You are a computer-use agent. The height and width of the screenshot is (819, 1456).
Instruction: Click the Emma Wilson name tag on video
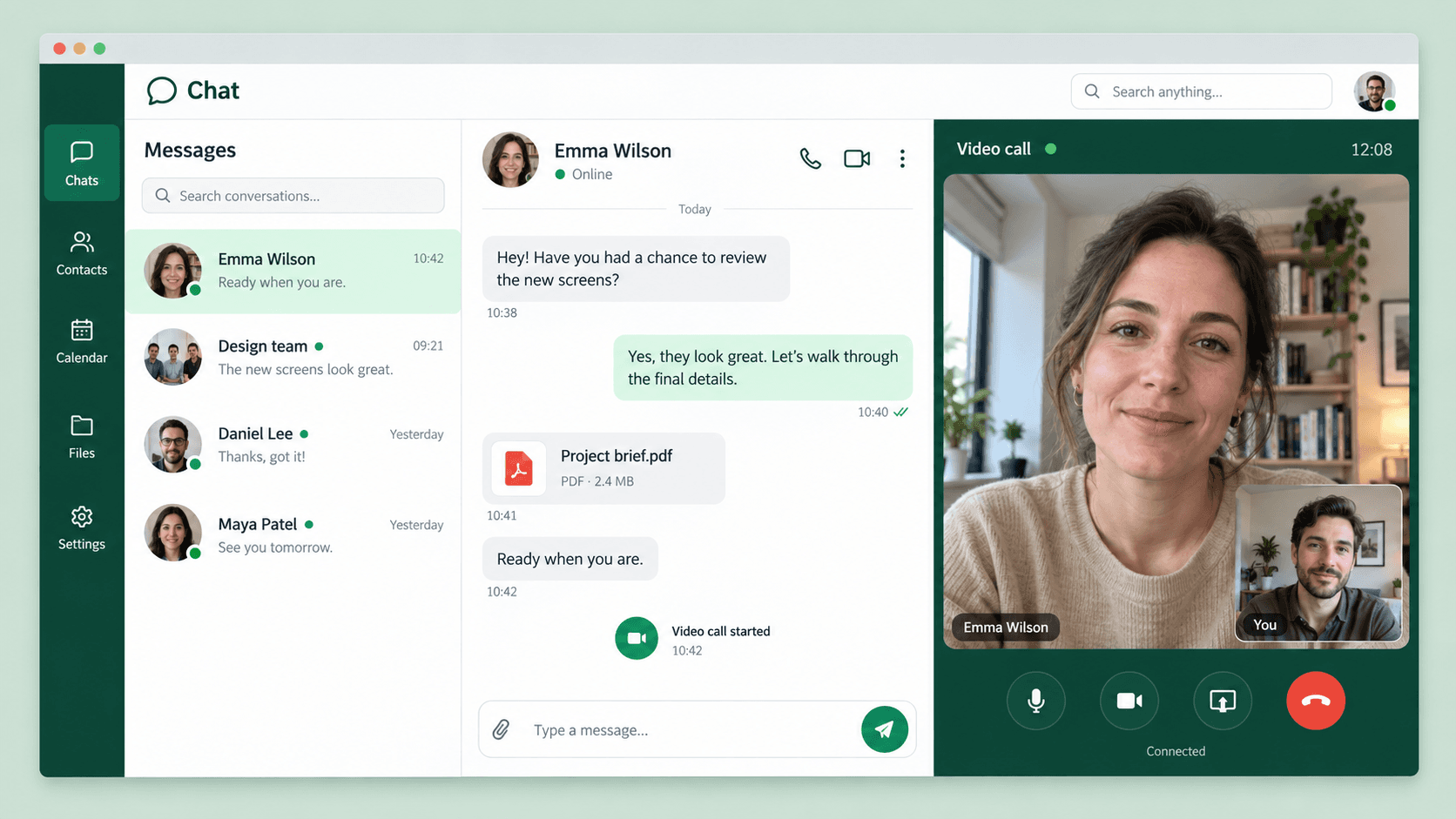coord(1006,628)
